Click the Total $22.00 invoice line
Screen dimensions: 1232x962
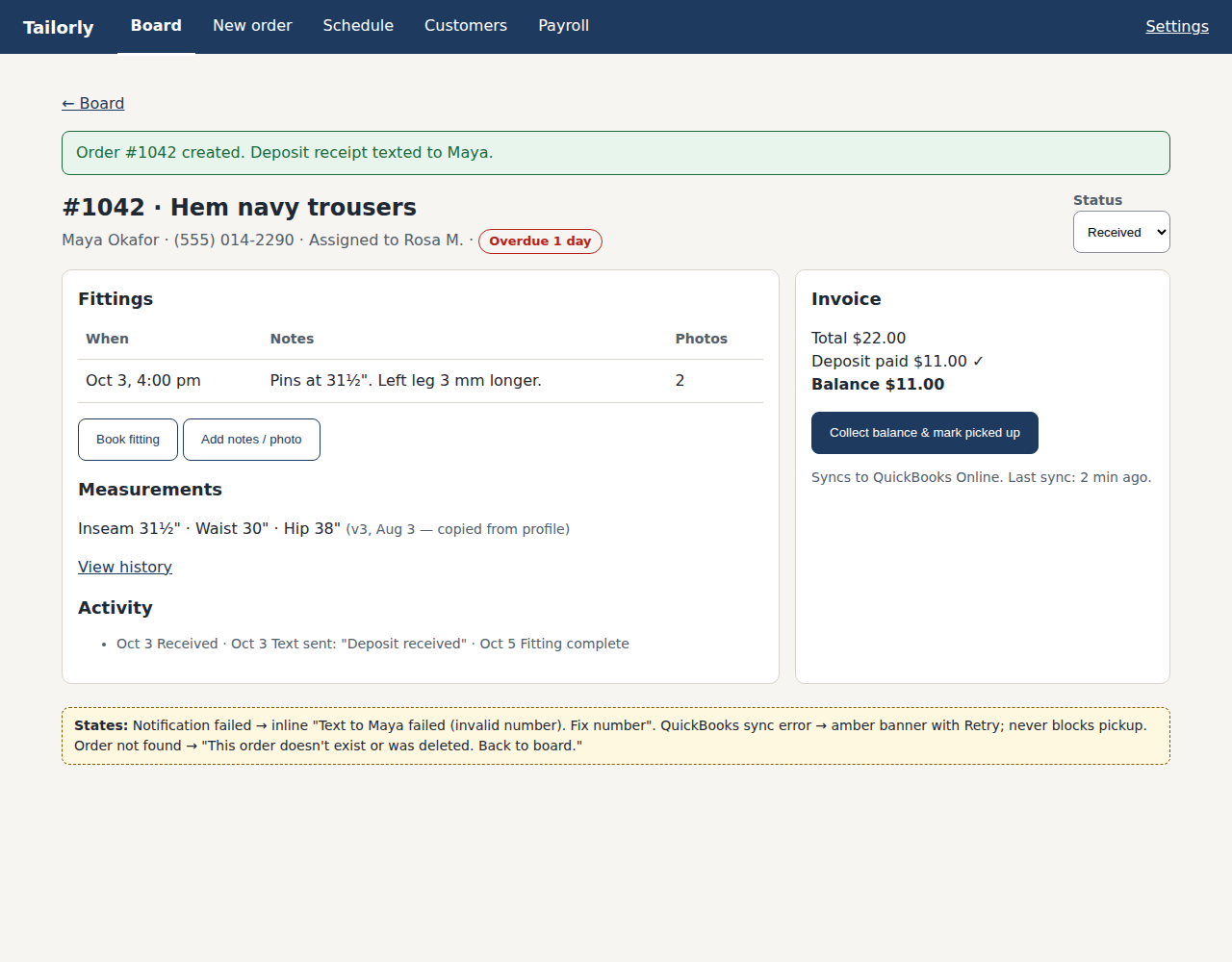(x=859, y=338)
